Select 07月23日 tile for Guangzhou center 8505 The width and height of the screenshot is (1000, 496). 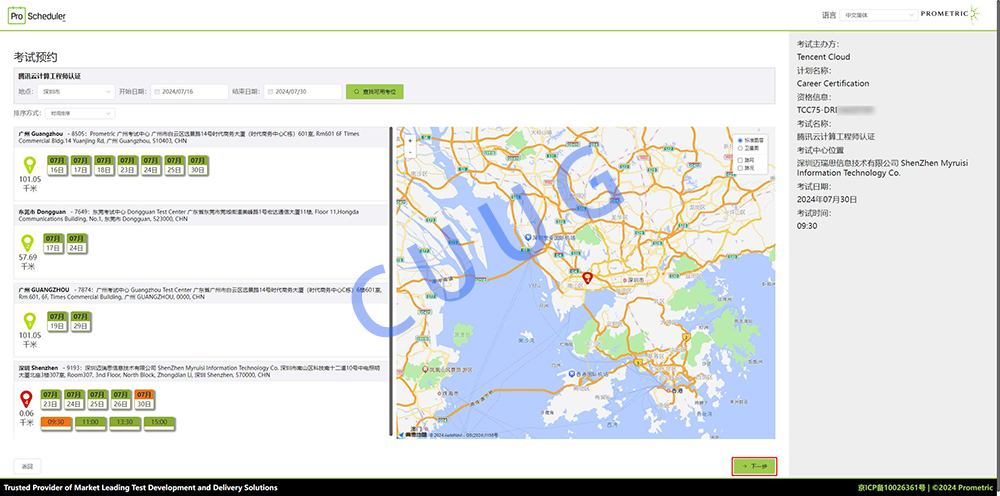127,165
